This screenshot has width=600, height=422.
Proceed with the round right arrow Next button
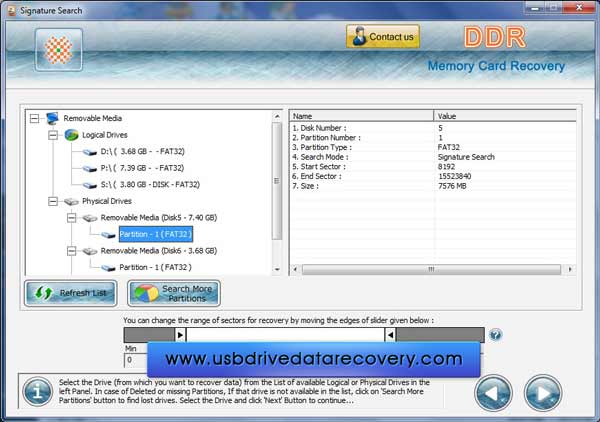coord(543,393)
